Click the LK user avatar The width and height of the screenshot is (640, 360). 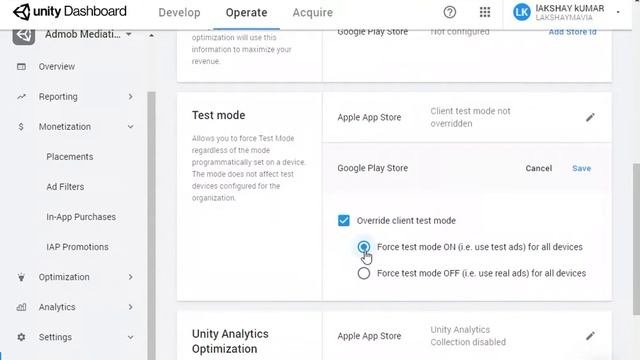(522, 12)
